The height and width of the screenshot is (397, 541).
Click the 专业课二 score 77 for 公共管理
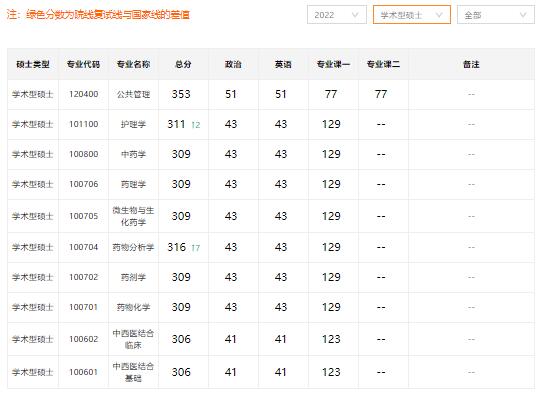(381, 94)
